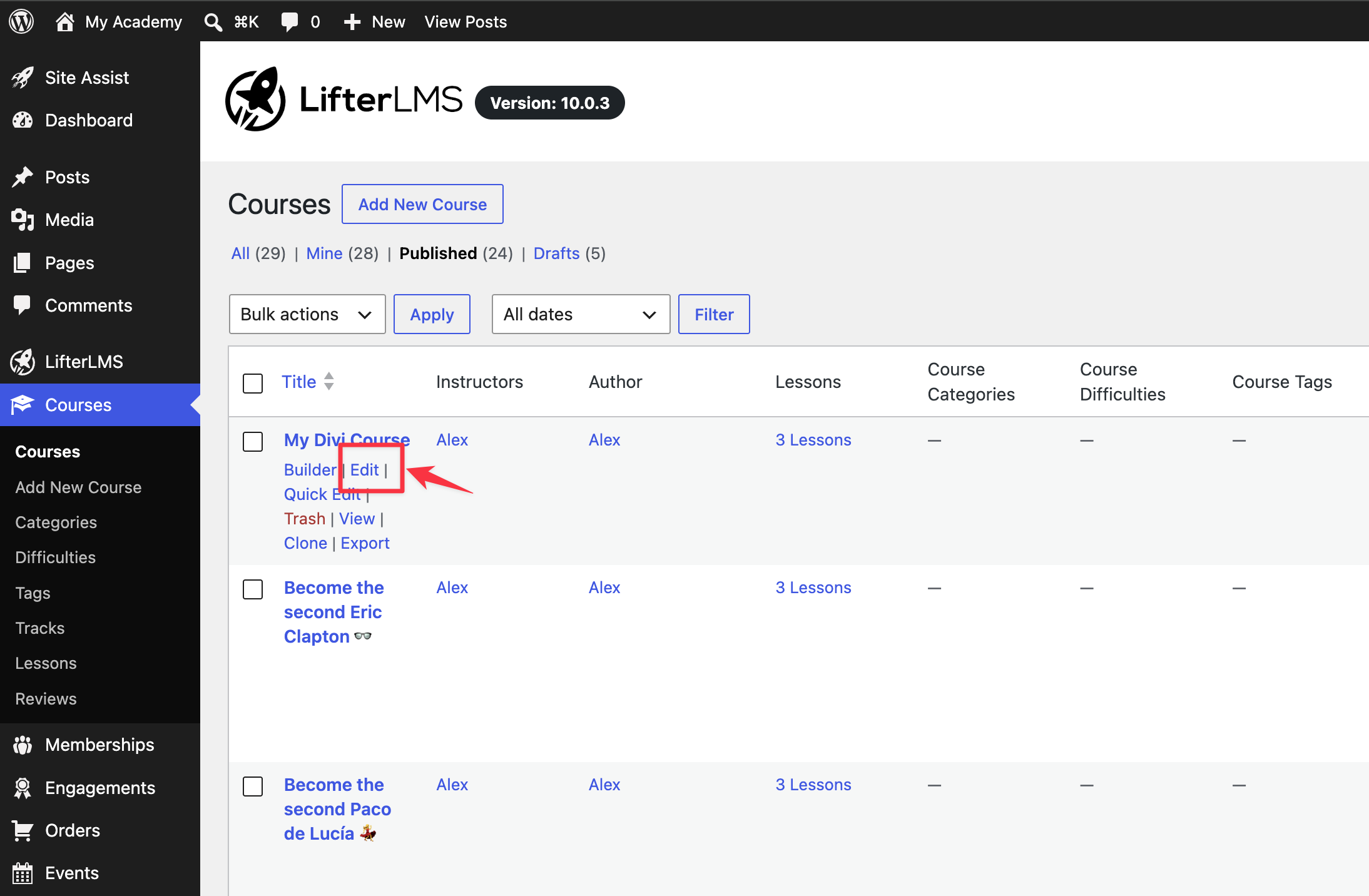Click the Posts pin icon
This screenshot has height=896, width=1369.
pyautogui.click(x=23, y=177)
